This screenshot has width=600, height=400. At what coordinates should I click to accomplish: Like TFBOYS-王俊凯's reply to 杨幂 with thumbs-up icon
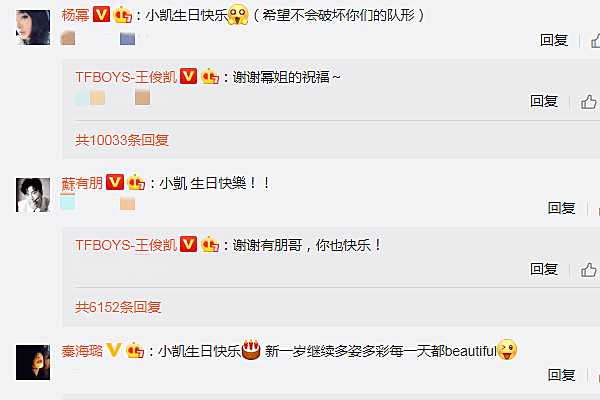click(589, 102)
